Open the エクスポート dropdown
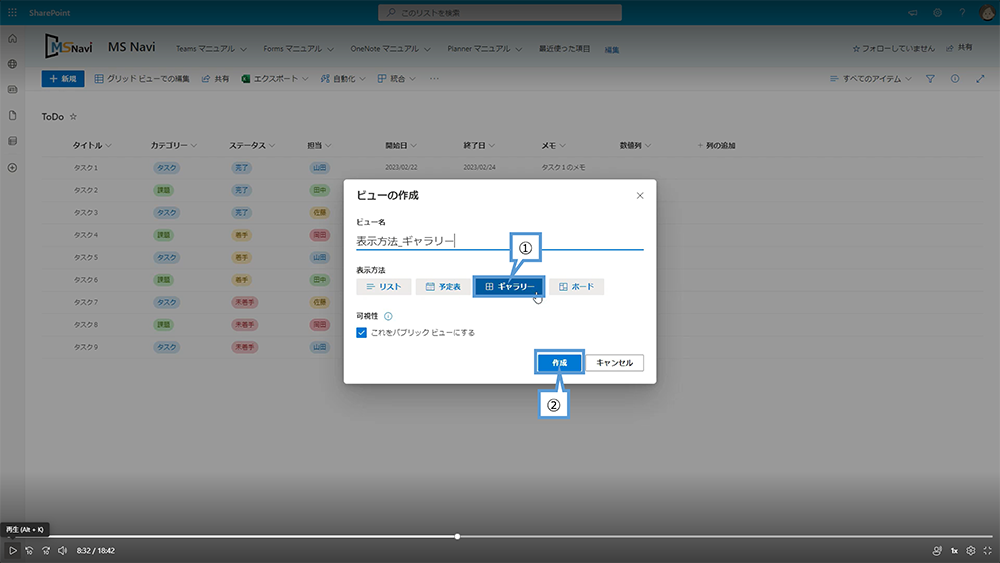The height and width of the screenshot is (563, 1000). (x=275, y=79)
